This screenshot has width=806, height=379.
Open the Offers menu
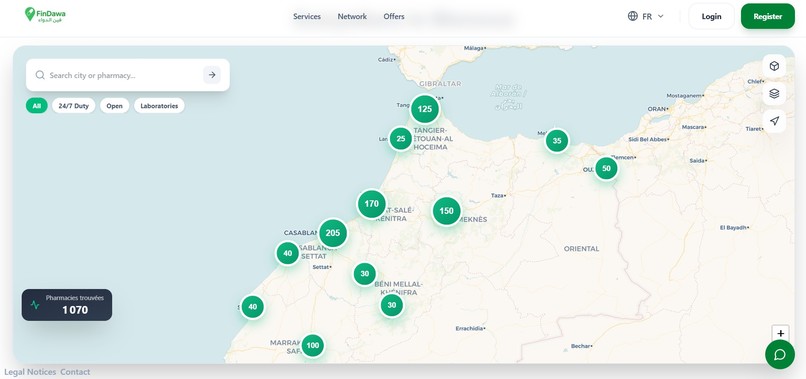click(x=394, y=16)
